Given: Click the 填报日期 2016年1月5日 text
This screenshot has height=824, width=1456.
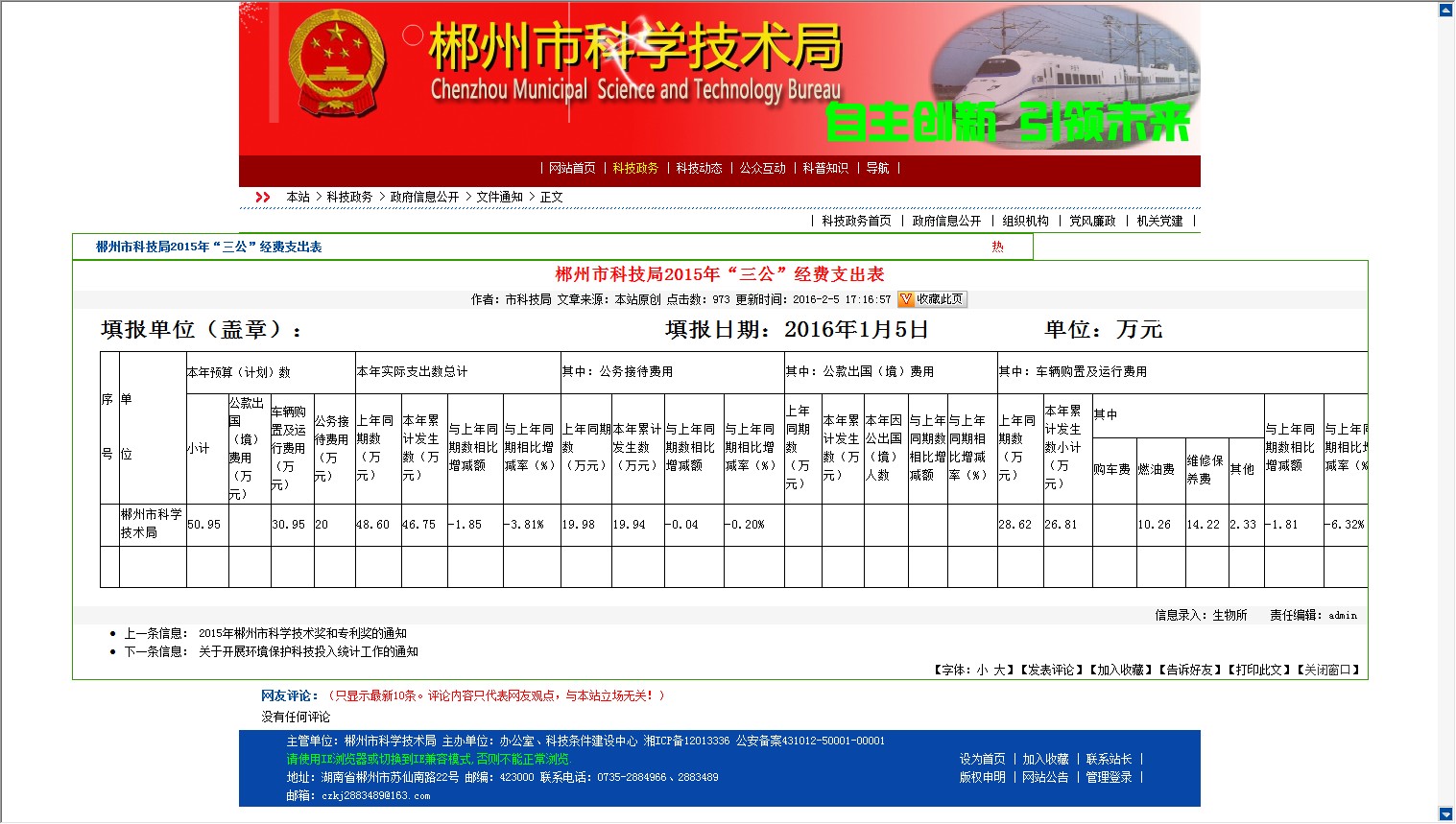Looking at the screenshot, I should (797, 330).
